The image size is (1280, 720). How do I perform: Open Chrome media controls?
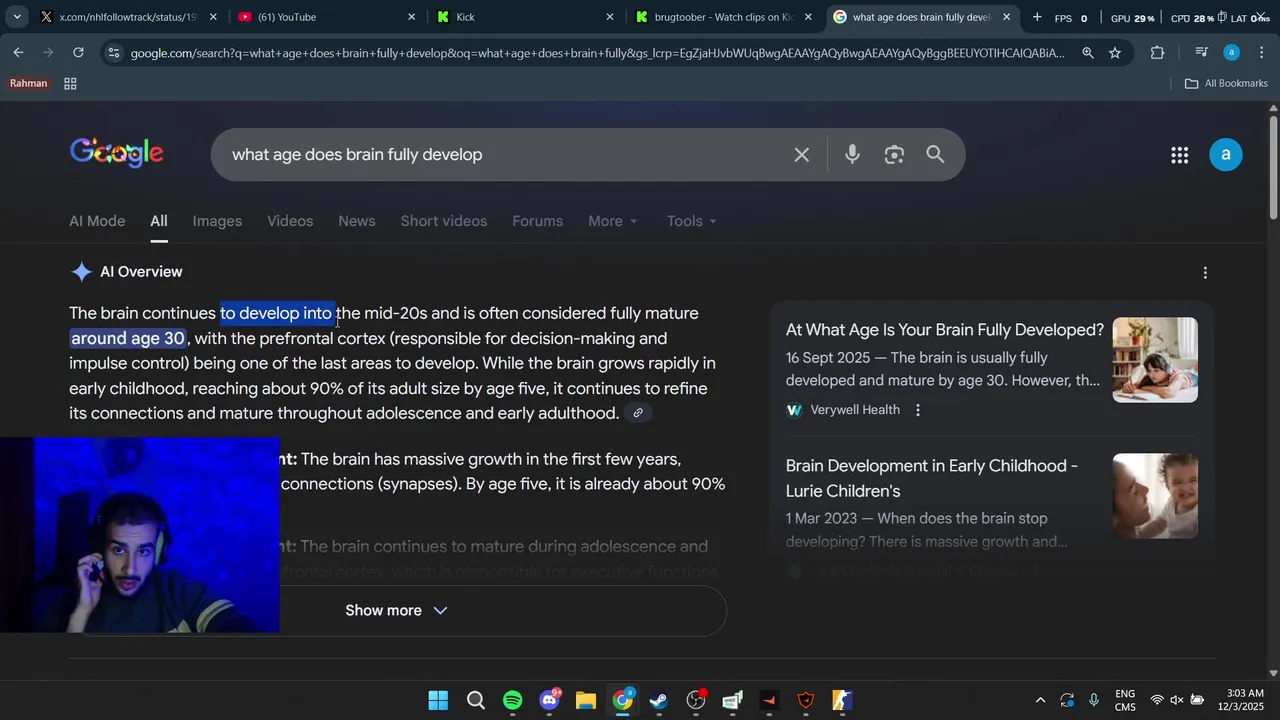click(x=1201, y=53)
